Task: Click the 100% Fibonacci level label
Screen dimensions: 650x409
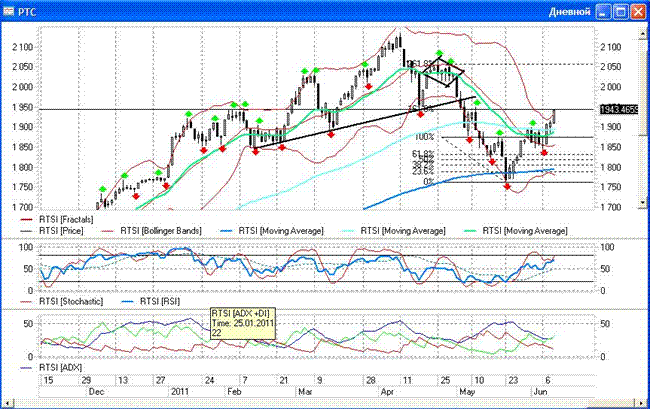Action: click(x=424, y=137)
